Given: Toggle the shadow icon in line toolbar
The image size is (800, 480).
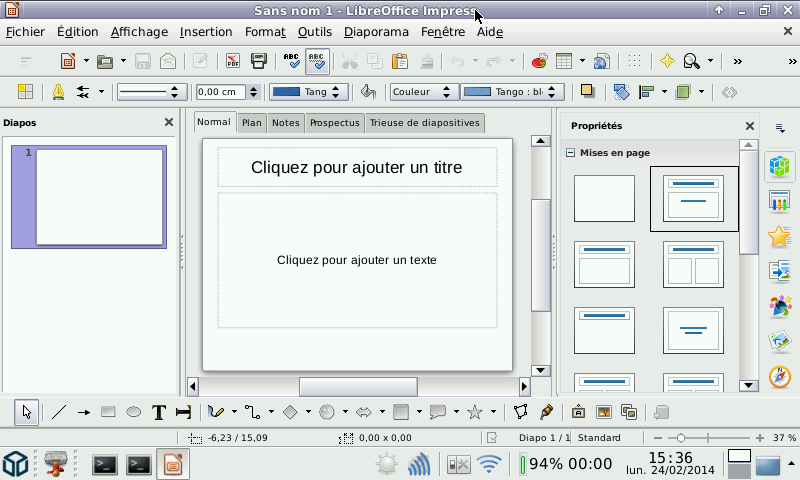Looking at the screenshot, I should pos(587,91).
